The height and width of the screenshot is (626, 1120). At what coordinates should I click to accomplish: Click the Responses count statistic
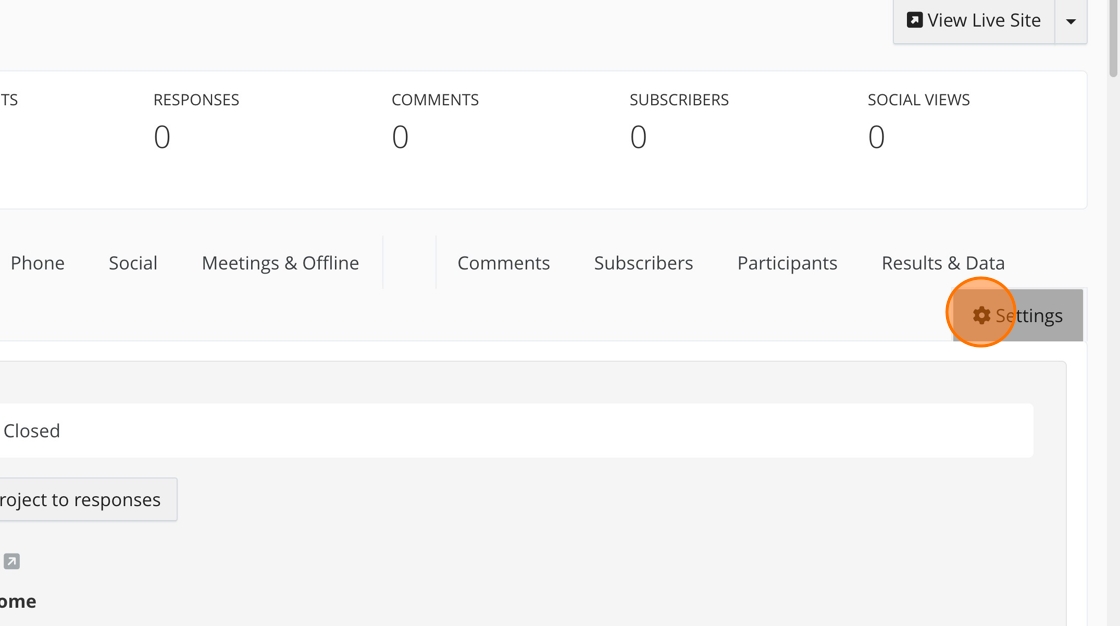tap(162, 137)
